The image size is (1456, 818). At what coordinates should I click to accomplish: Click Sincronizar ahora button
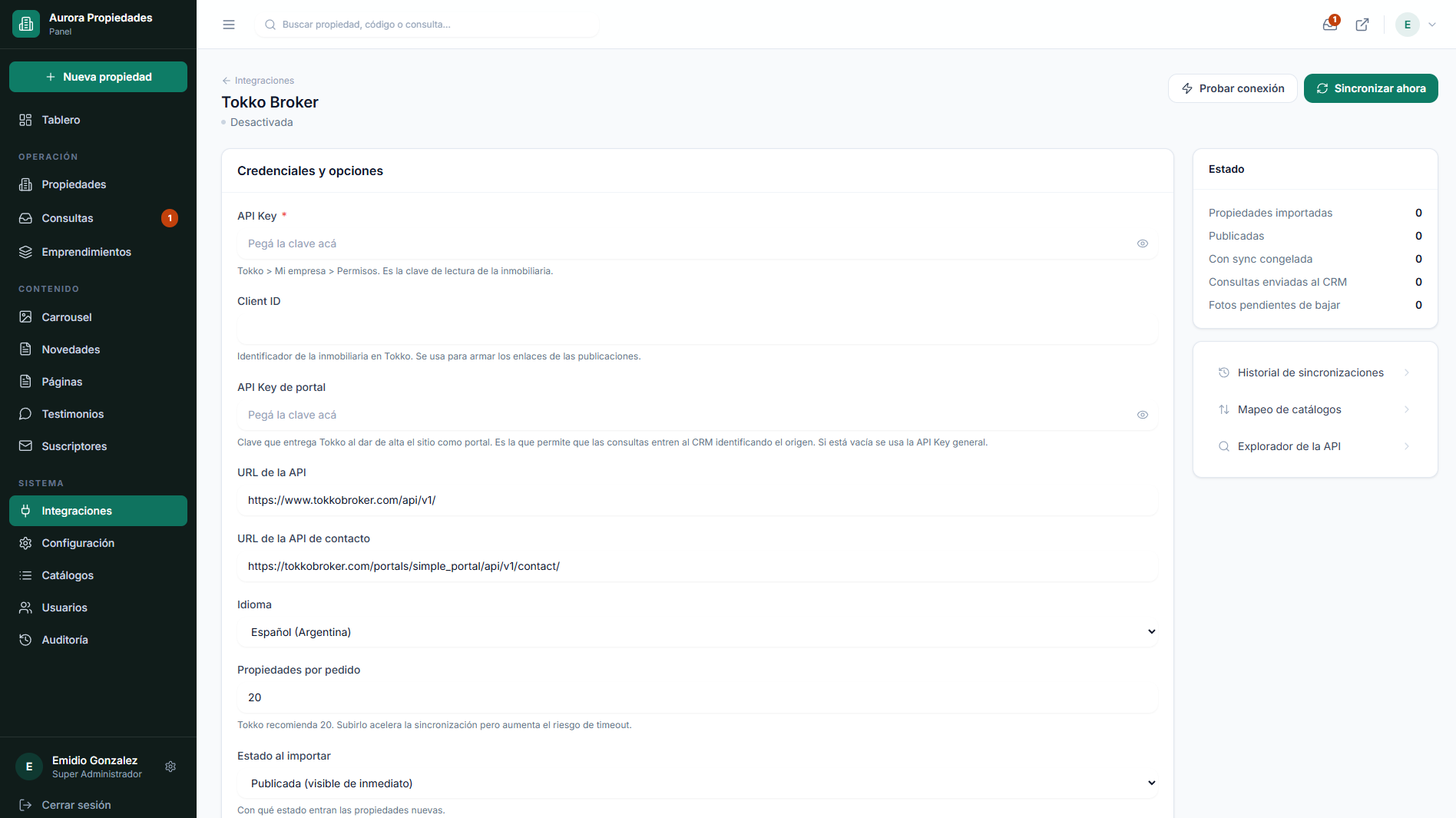point(1371,88)
